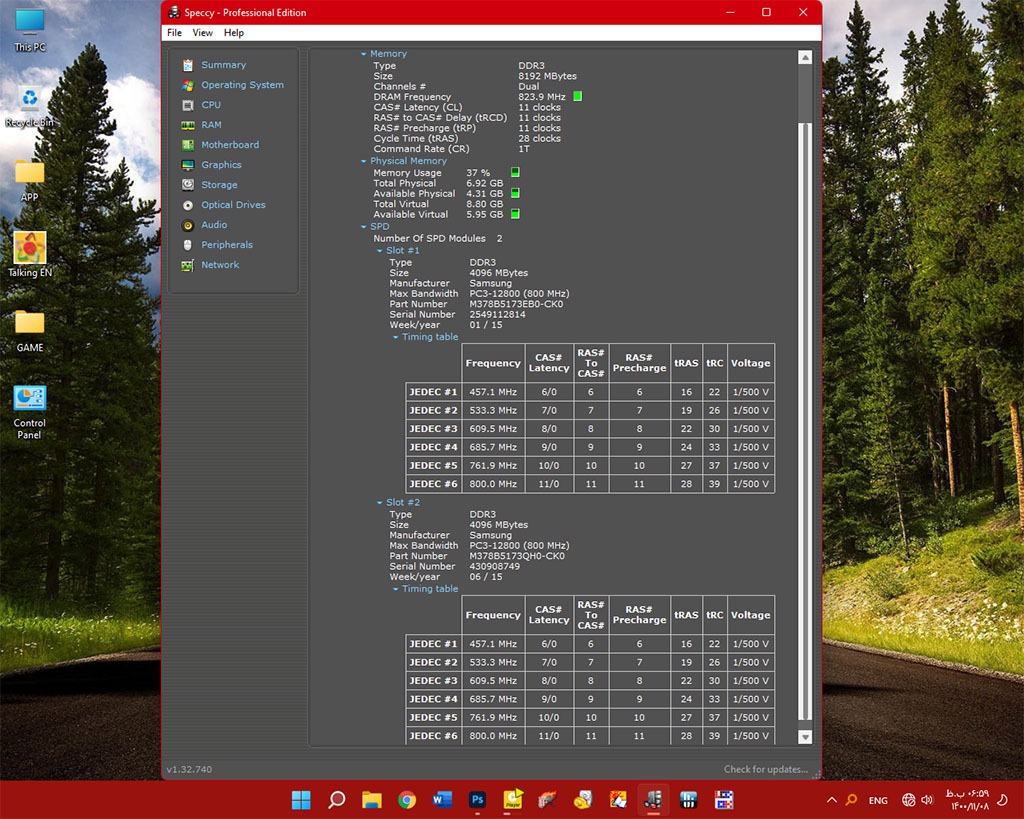Open the taskbar clock and date

[x=967, y=800]
